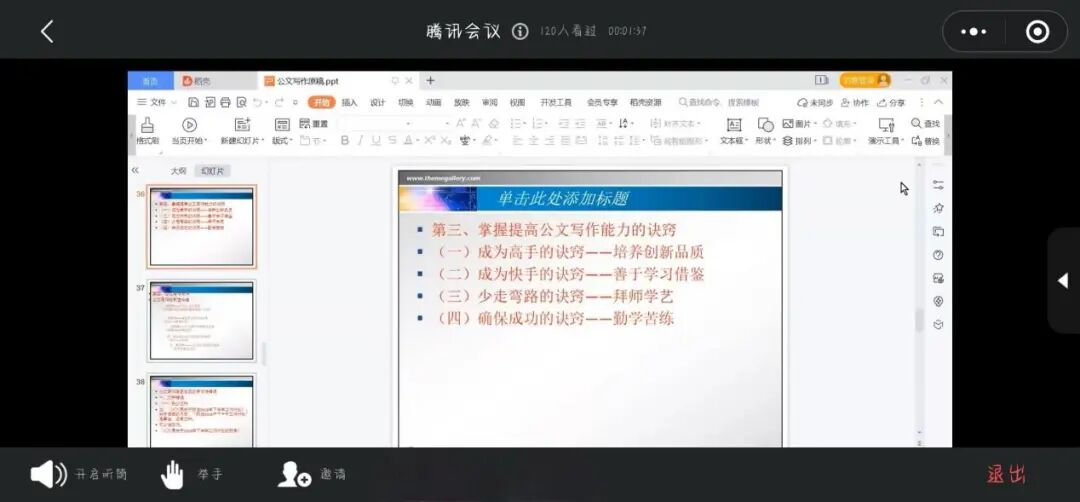Open the 演示工具 presentation tools dropdown
This screenshot has width=1080, height=502.
point(886,140)
